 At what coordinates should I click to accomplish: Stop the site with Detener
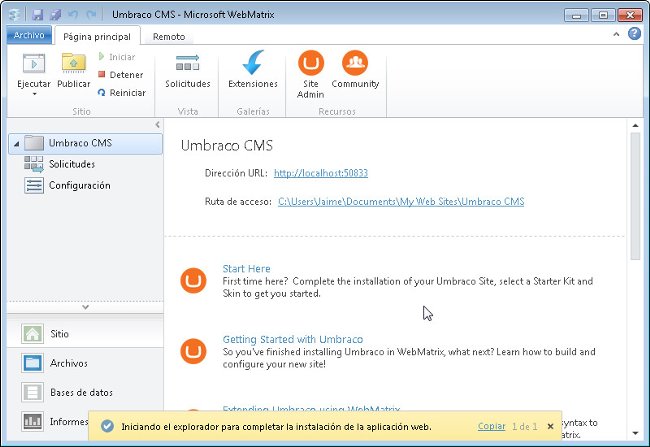121,75
